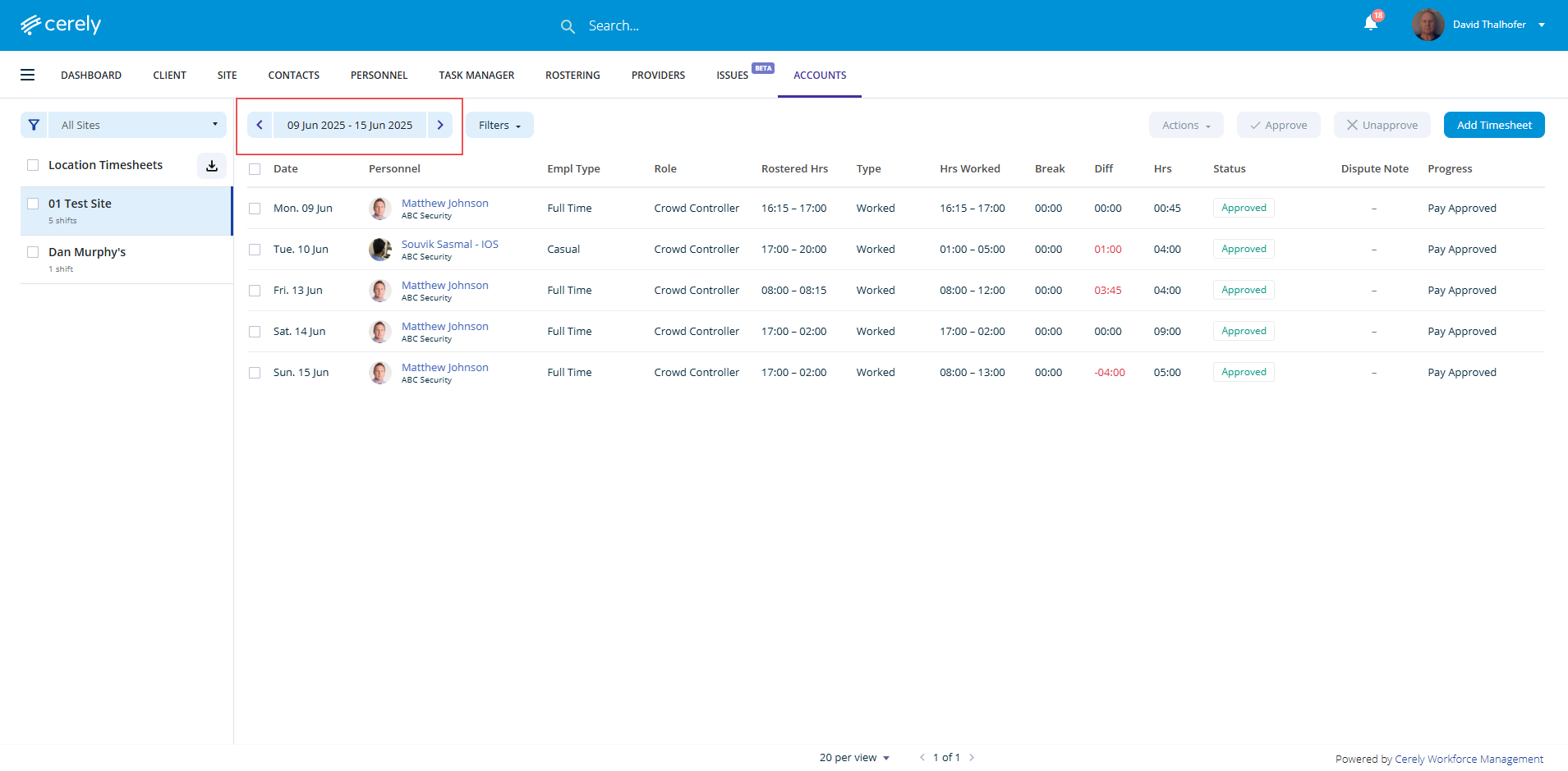
Task: Download location timesheets via download icon
Action: click(212, 165)
